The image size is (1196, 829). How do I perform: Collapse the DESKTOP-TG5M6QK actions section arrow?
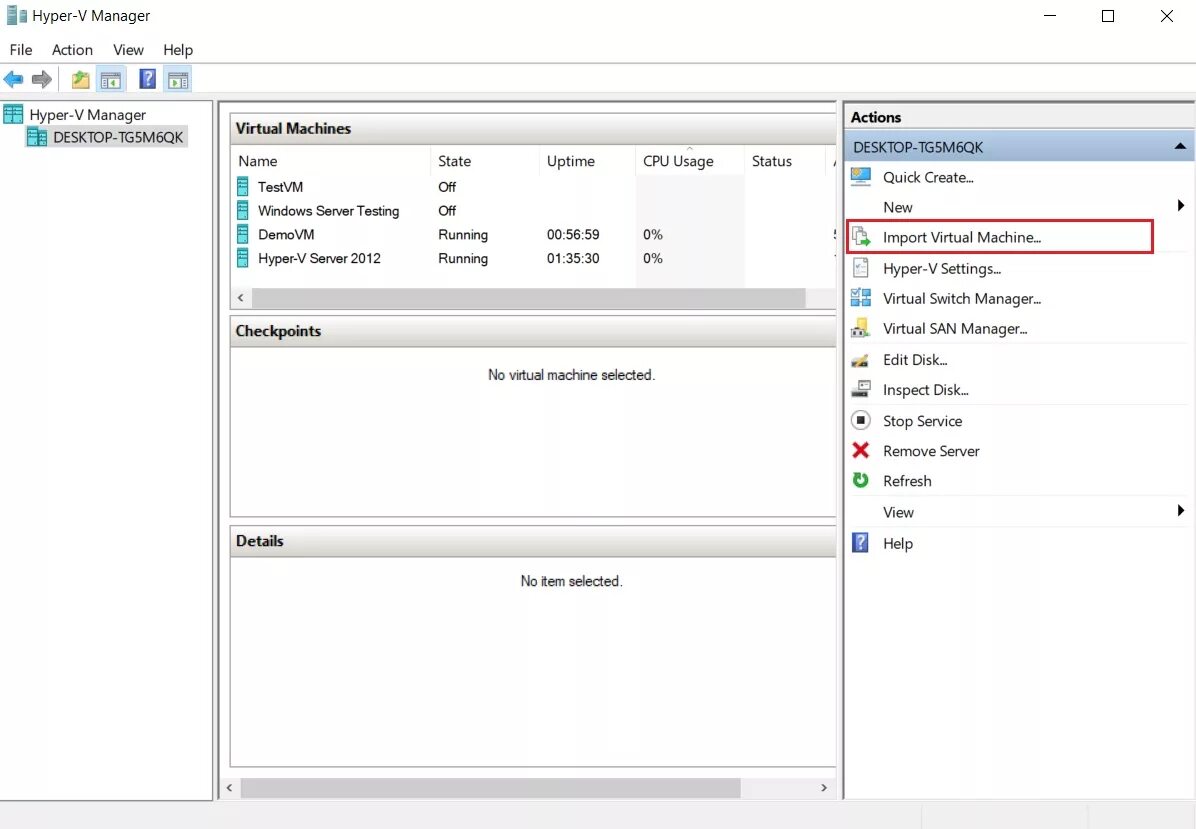point(1180,146)
